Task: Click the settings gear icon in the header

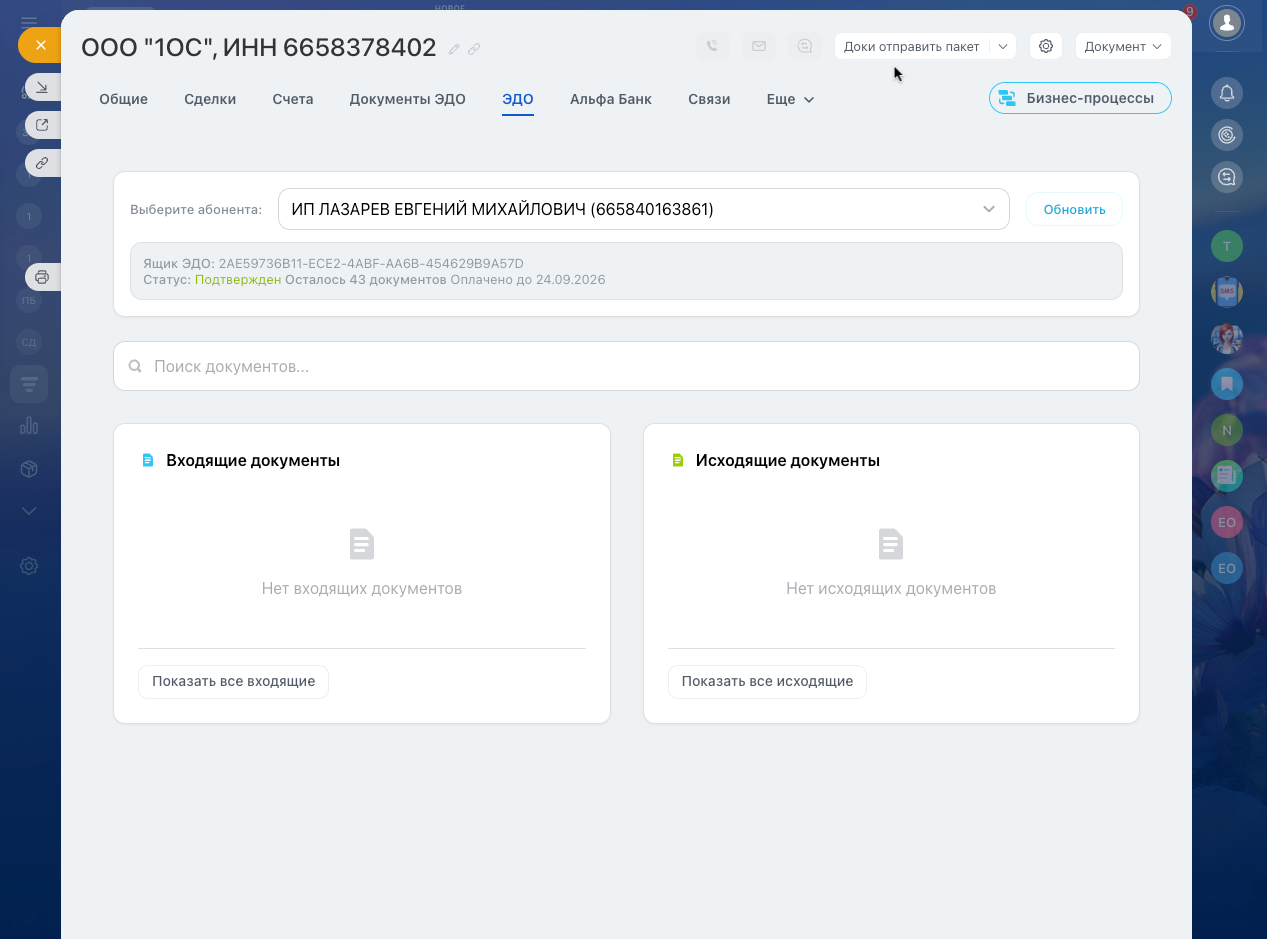Action: pos(1046,46)
